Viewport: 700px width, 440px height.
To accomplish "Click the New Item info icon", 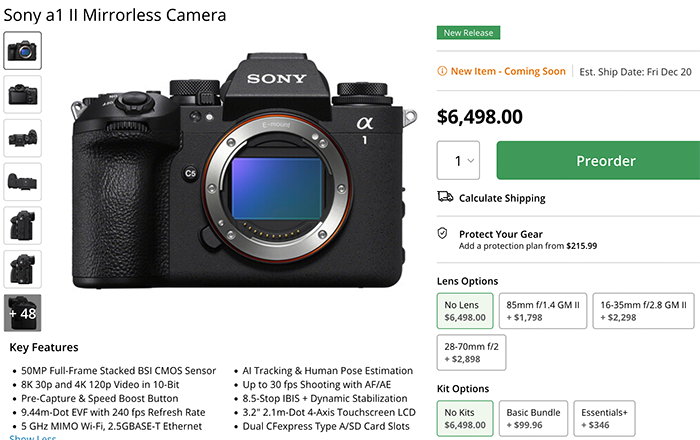I will pos(443,71).
